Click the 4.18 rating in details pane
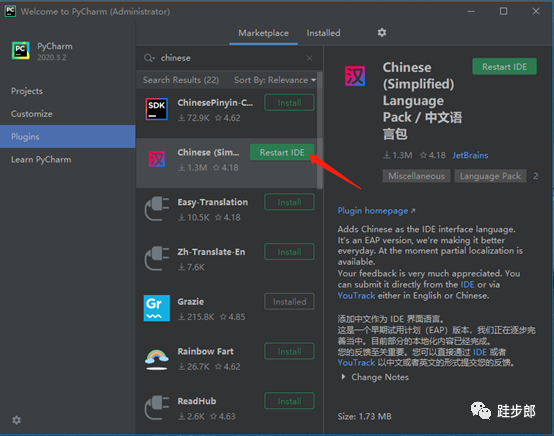Viewport: 554px width, 436px height. (433, 155)
